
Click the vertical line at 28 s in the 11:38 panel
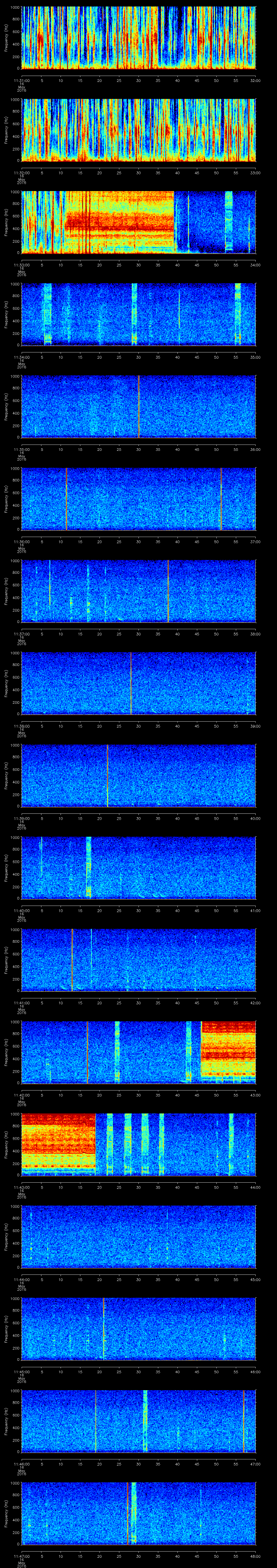coord(131,683)
